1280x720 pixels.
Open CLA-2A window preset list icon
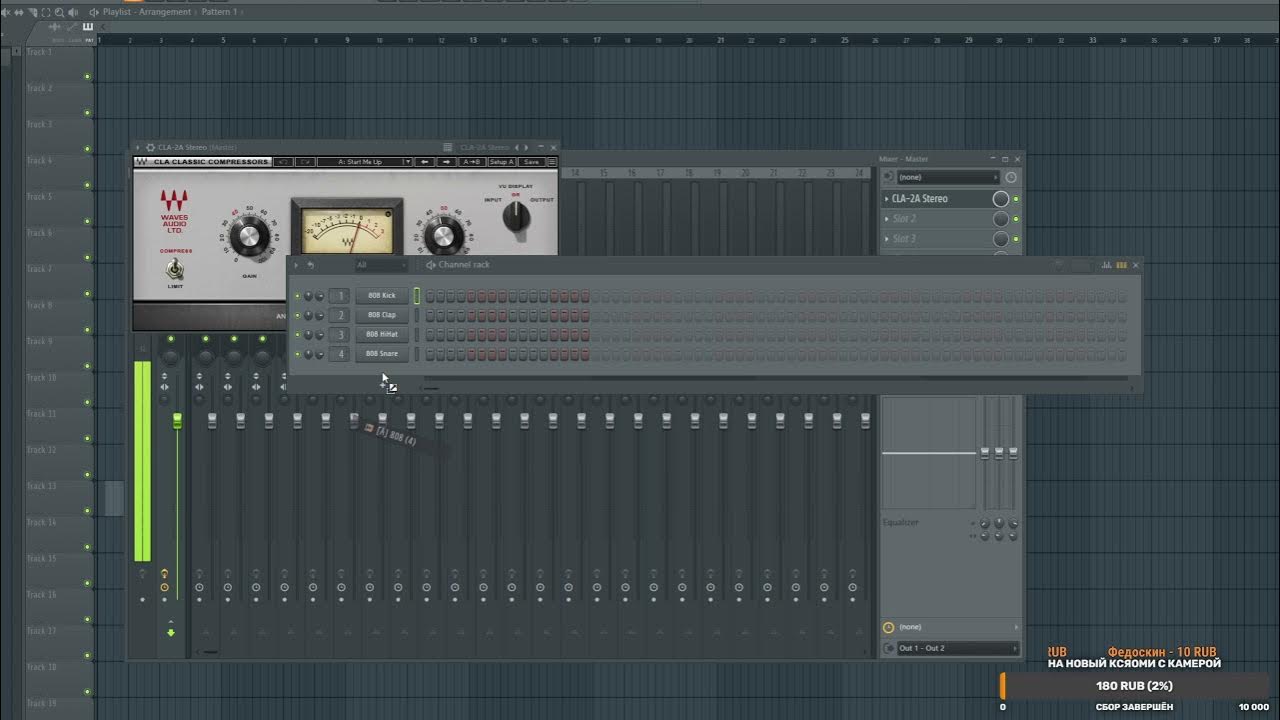448,147
